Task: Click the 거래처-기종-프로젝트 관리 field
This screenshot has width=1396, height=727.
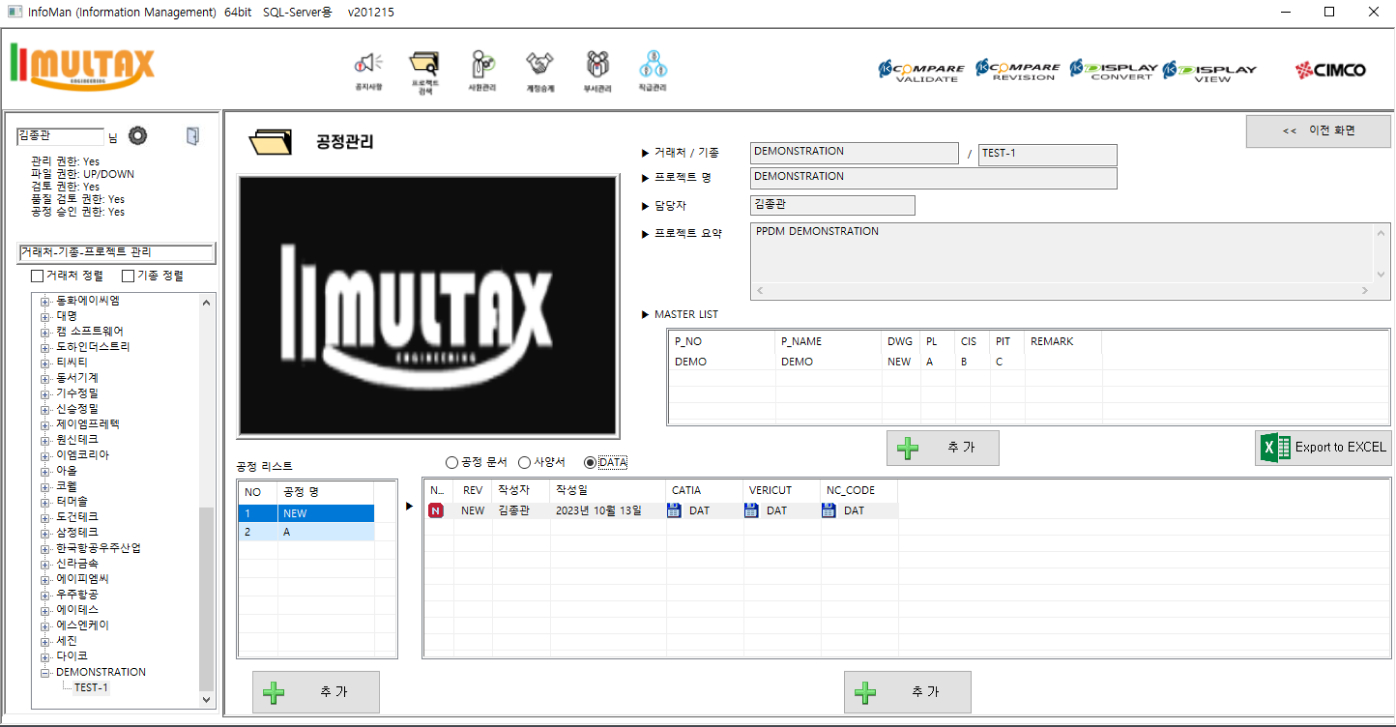Action: [x=116, y=253]
